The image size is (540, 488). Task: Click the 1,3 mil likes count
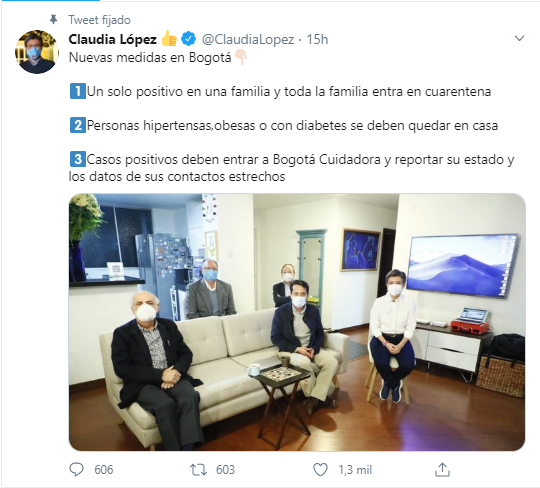click(355, 470)
